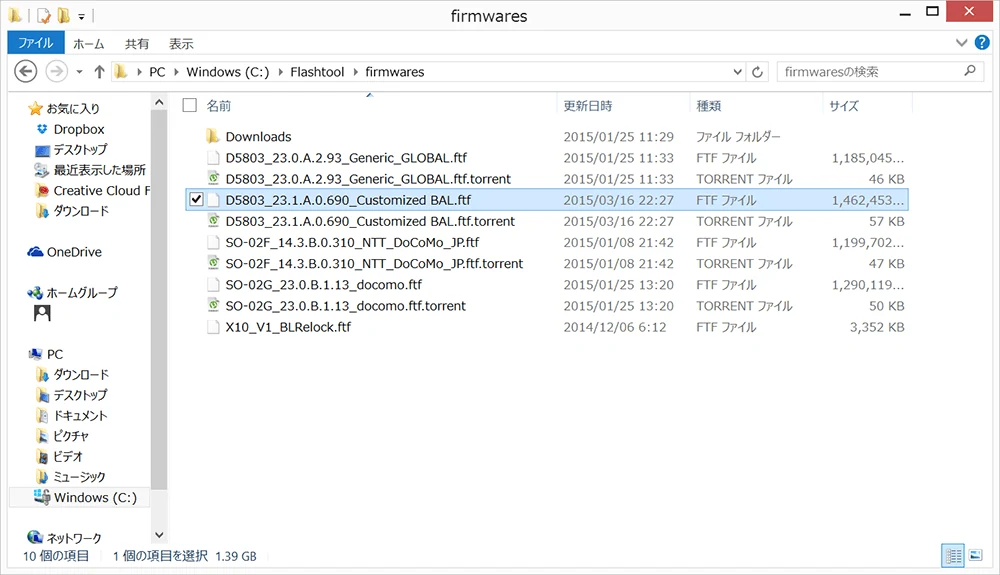Open the ホーム ribbon tab
Screen dimensions: 1000x575
coord(89,43)
